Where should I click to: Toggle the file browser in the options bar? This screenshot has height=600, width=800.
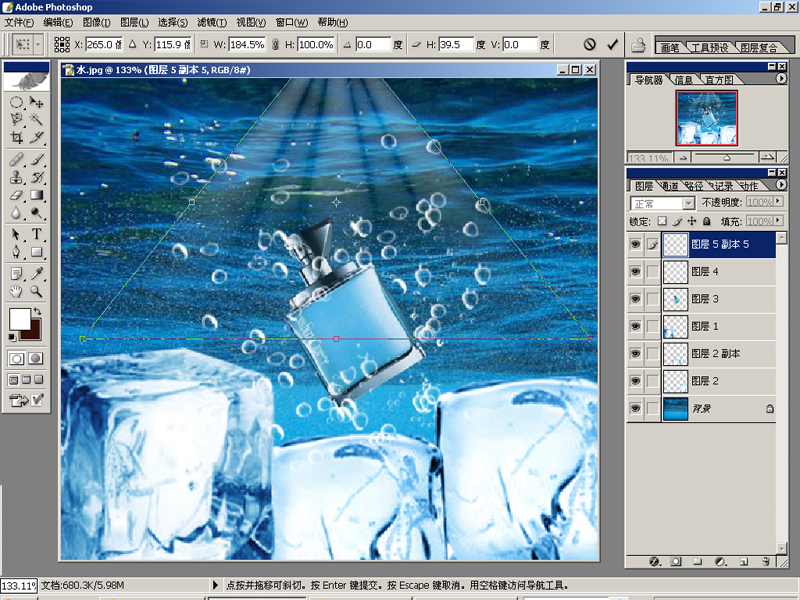click(638, 45)
